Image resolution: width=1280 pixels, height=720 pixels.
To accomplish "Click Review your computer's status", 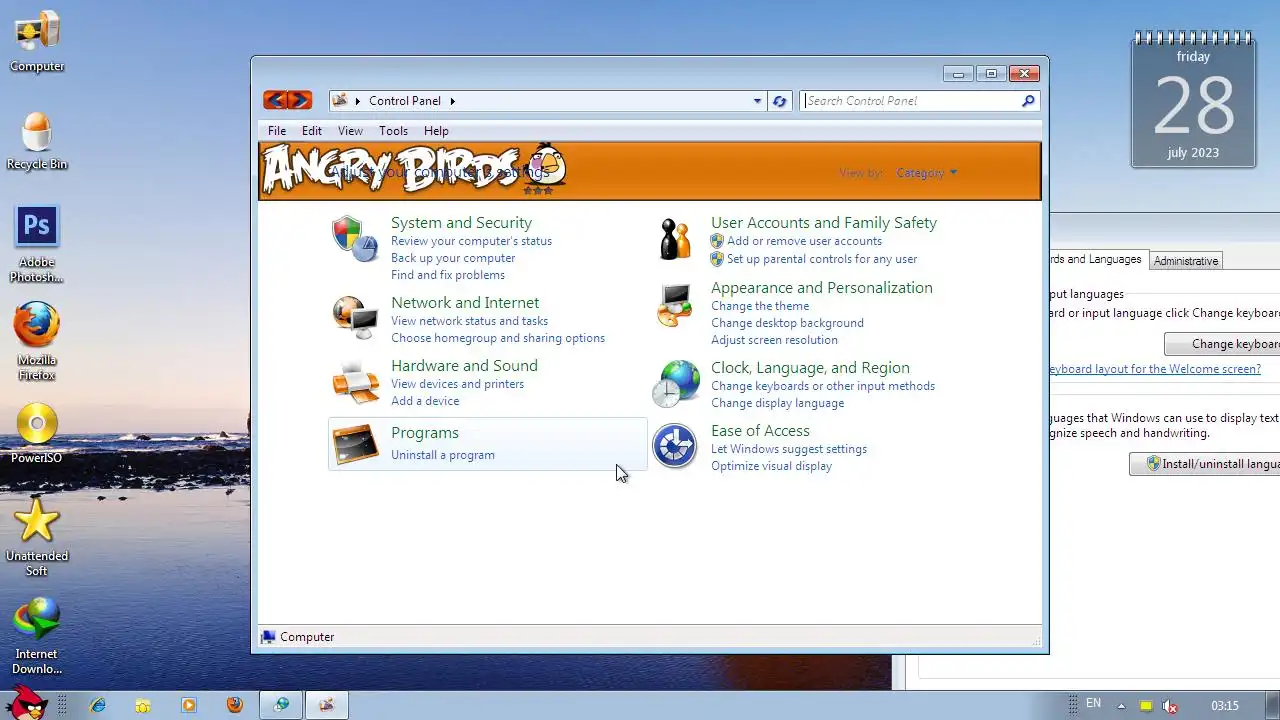I will (x=471, y=241).
